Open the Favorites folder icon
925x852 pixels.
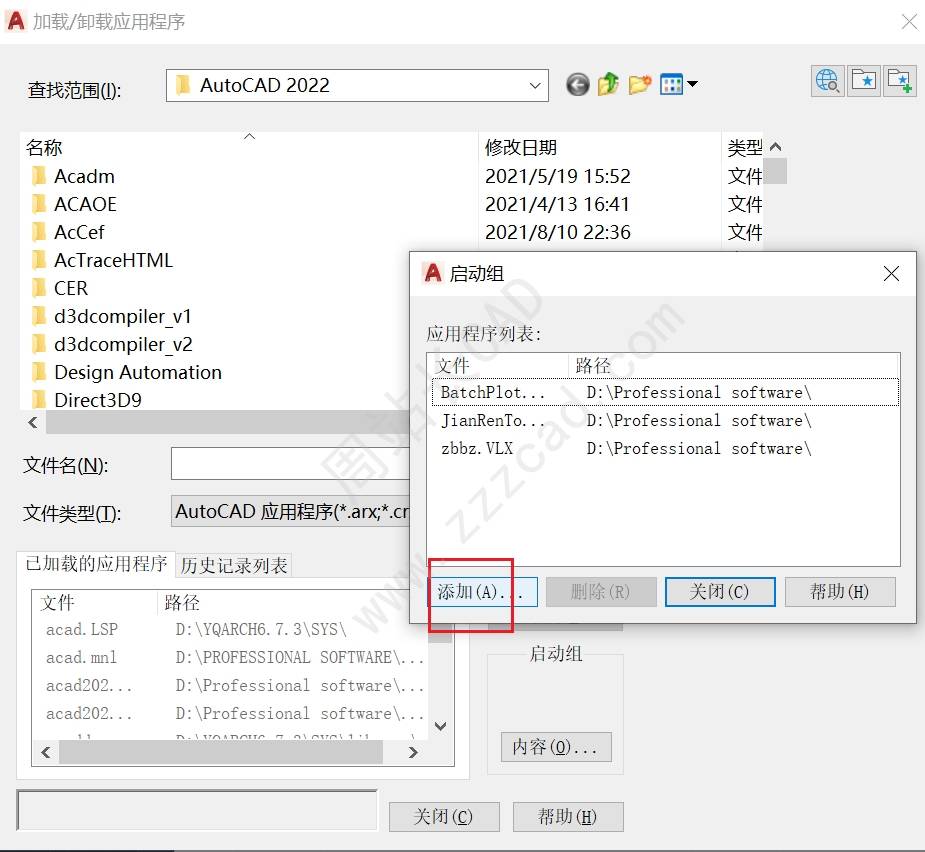point(864,80)
